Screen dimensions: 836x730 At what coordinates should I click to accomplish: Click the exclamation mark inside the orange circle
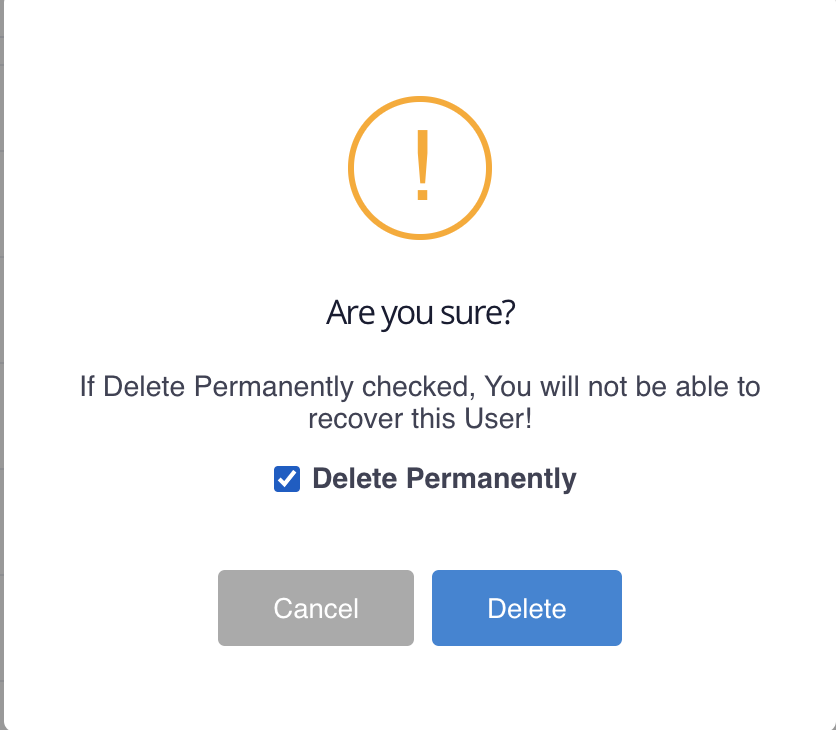[420, 167]
